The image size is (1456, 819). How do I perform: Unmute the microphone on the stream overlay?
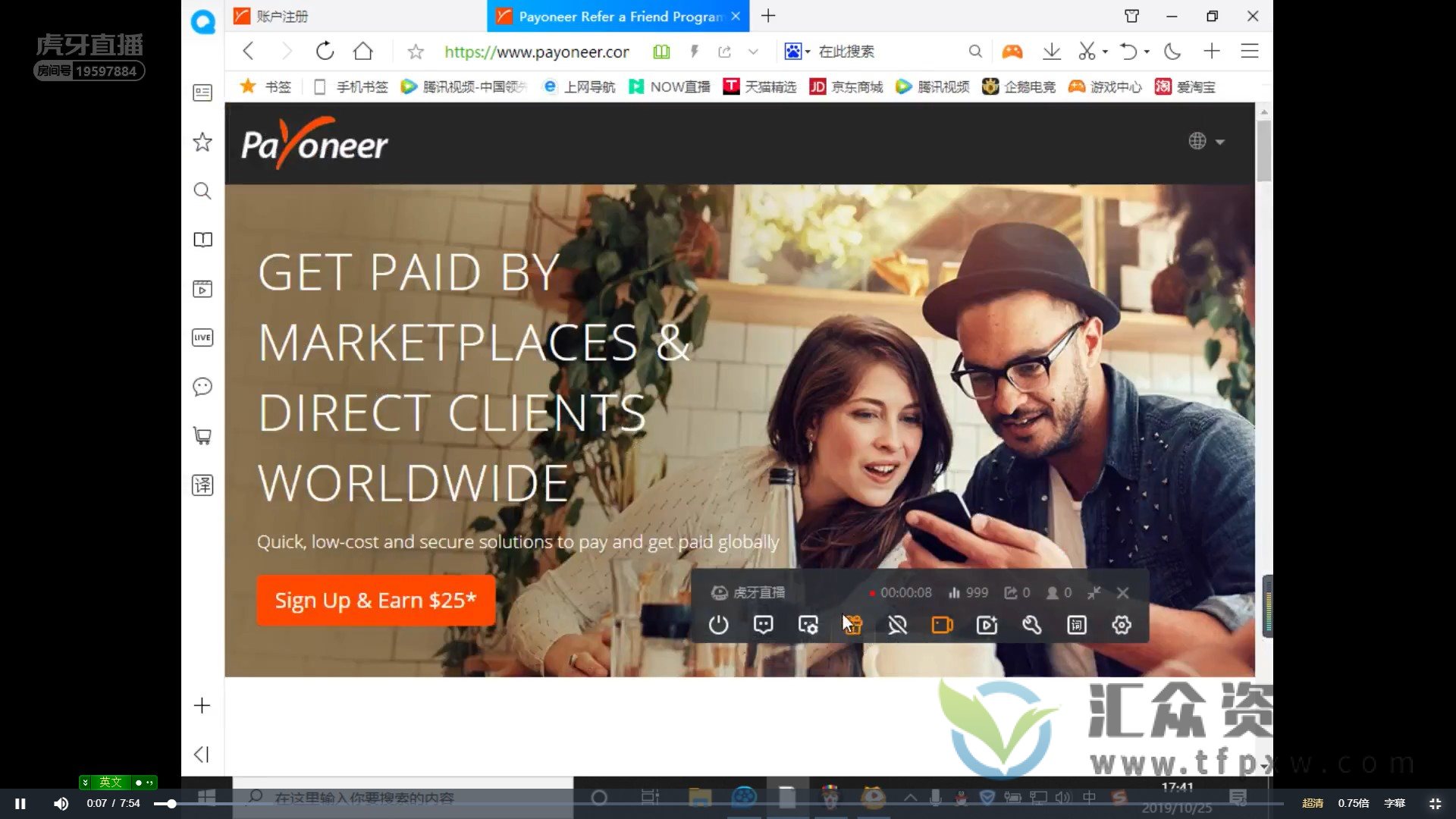coord(898,624)
